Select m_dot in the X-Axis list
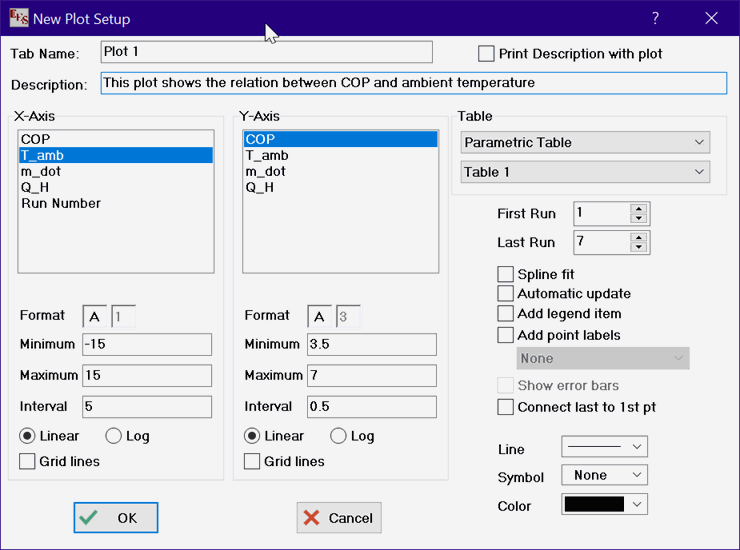The width and height of the screenshot is (740, 550). [41, 171]
